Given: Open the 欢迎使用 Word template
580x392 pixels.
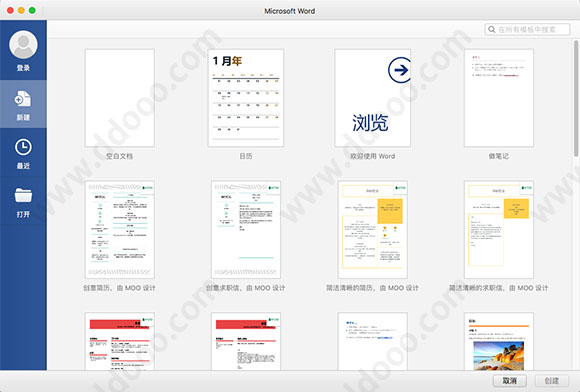Looking at the screenshot, I should [x=372, y=98].
